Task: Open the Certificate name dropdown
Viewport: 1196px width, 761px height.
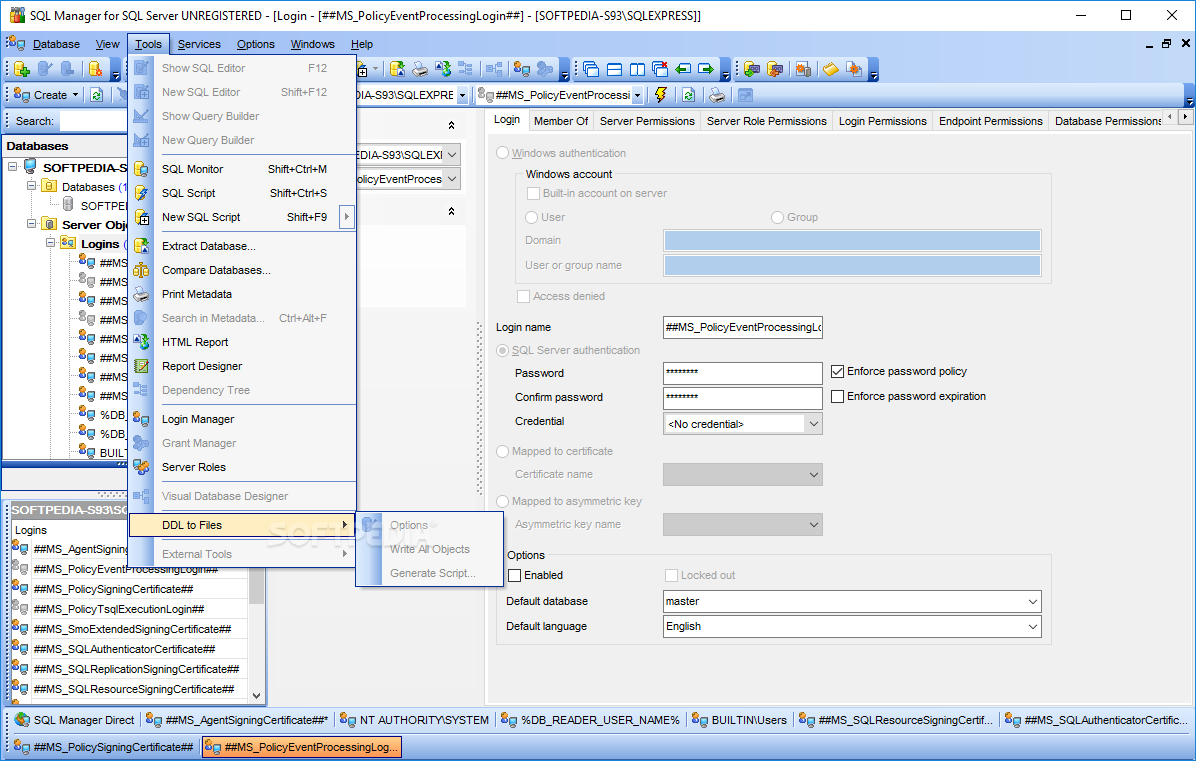Action: tap(813, 474)
